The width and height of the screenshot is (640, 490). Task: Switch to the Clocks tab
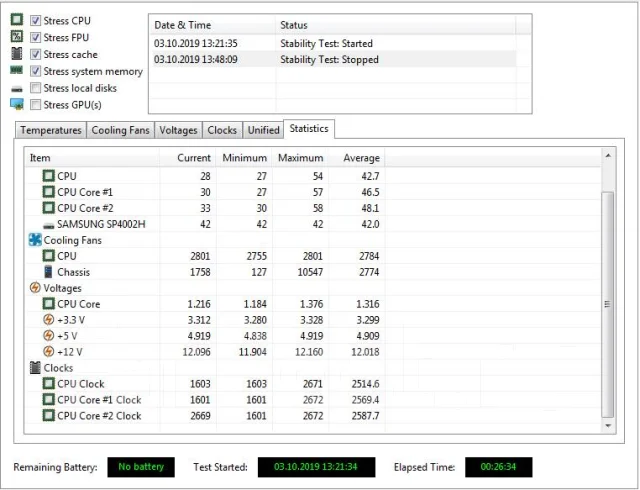tap(222, 130)
